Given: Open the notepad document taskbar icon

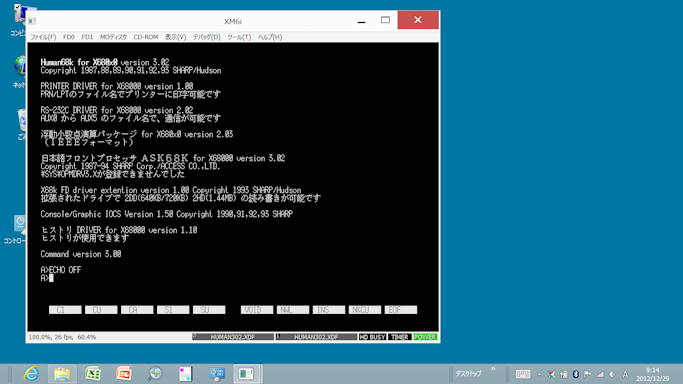Looking at the screenshot, I should pyautogui.click(x=185, y=374).
